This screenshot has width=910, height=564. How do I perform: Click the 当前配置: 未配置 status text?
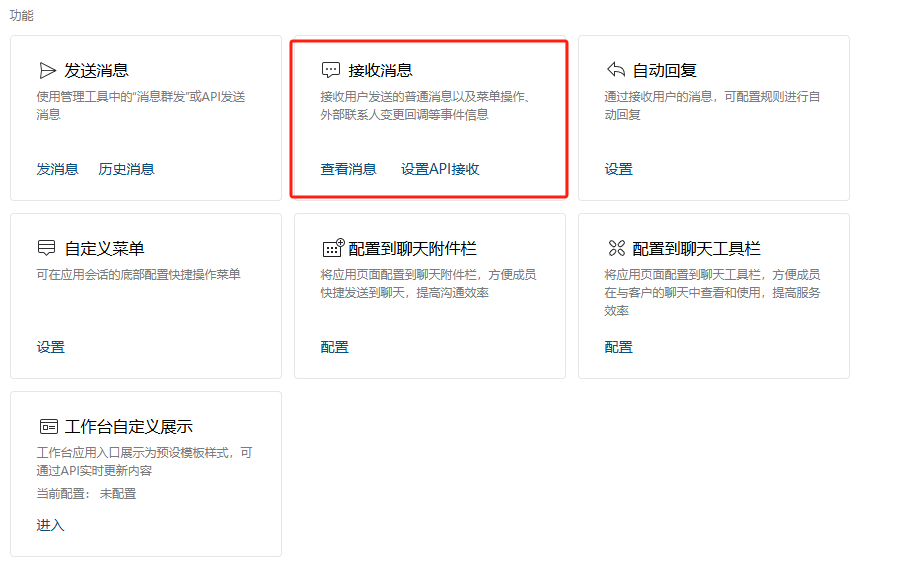(86, 494)
